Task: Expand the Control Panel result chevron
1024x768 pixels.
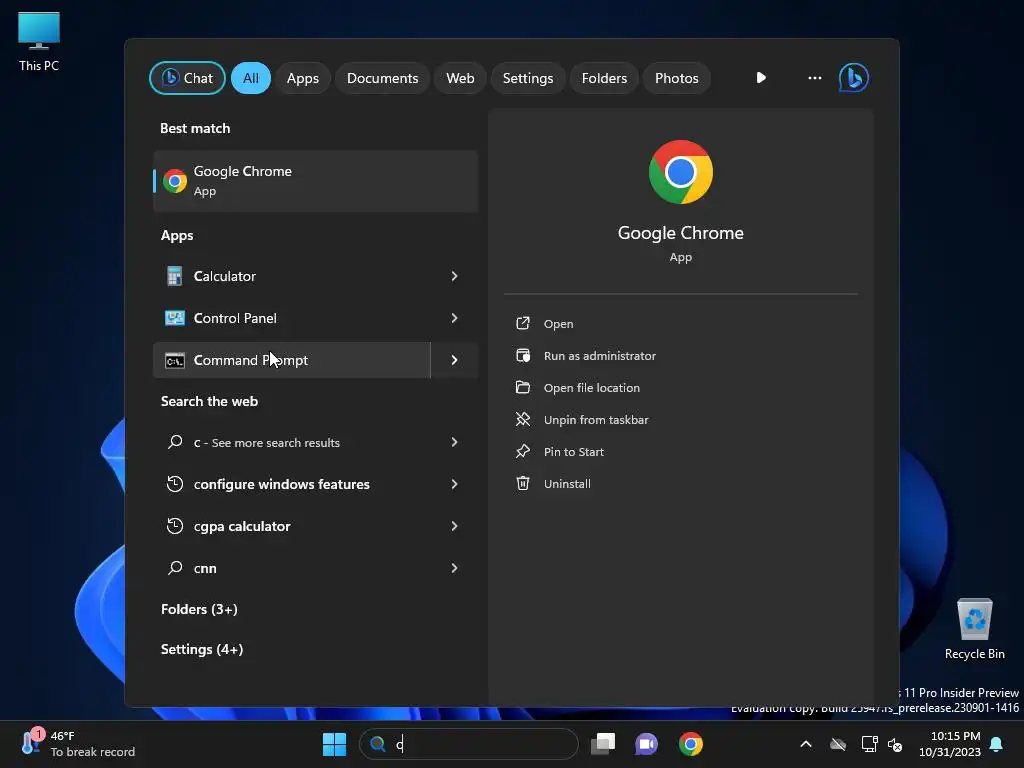Action: click(x=454, y=318)
